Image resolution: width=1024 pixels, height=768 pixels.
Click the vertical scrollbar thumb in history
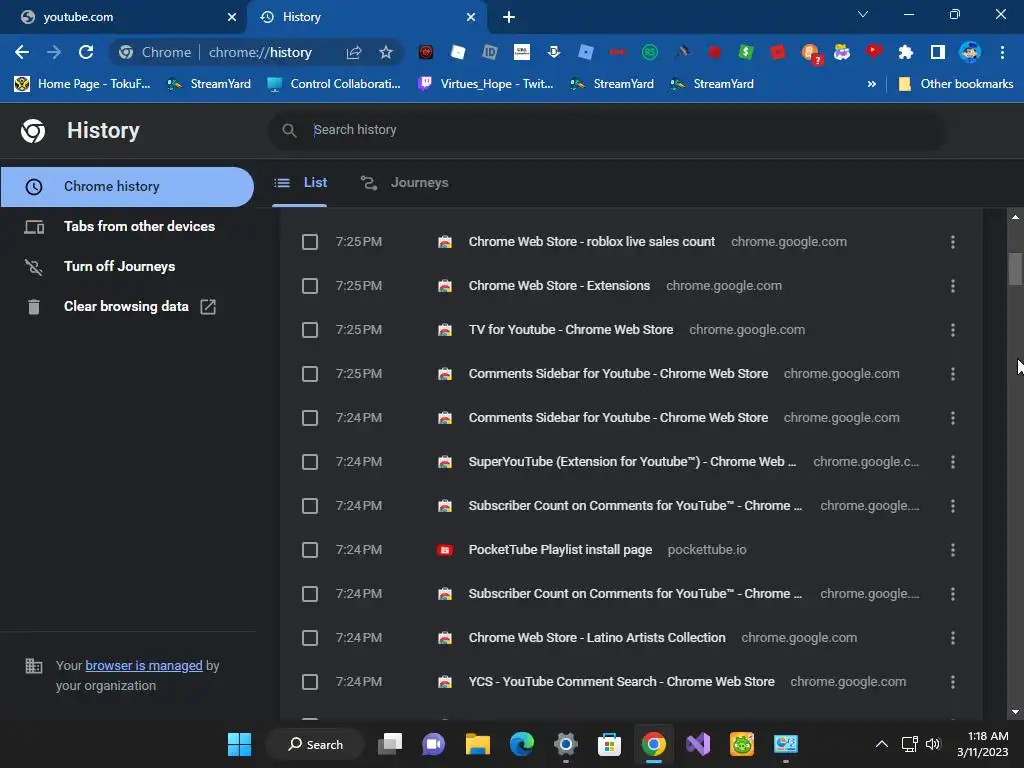tap(1015, 269)
